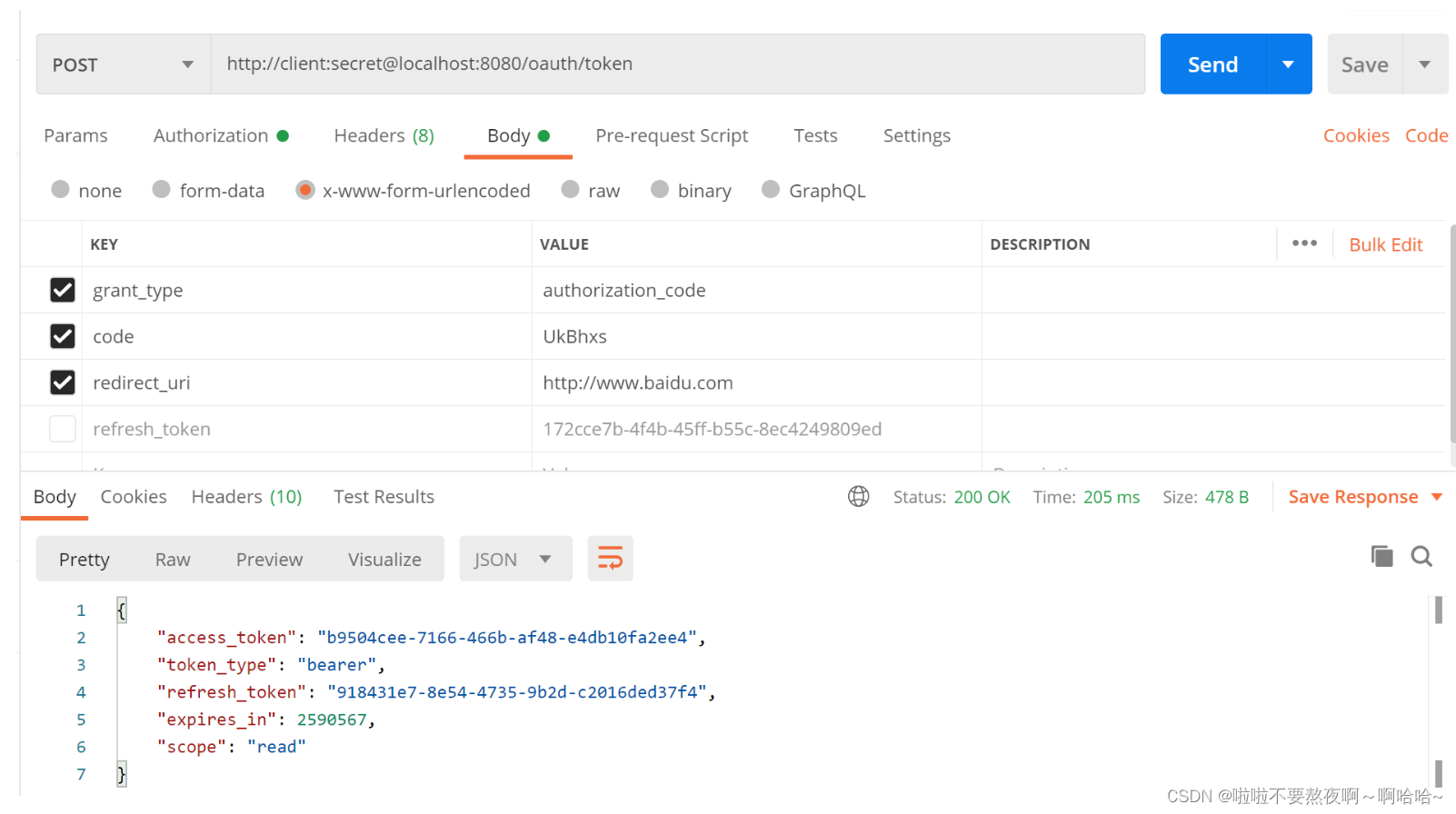
Task: Click the refresh_token key cell
Action: click(x=307, y=429)
